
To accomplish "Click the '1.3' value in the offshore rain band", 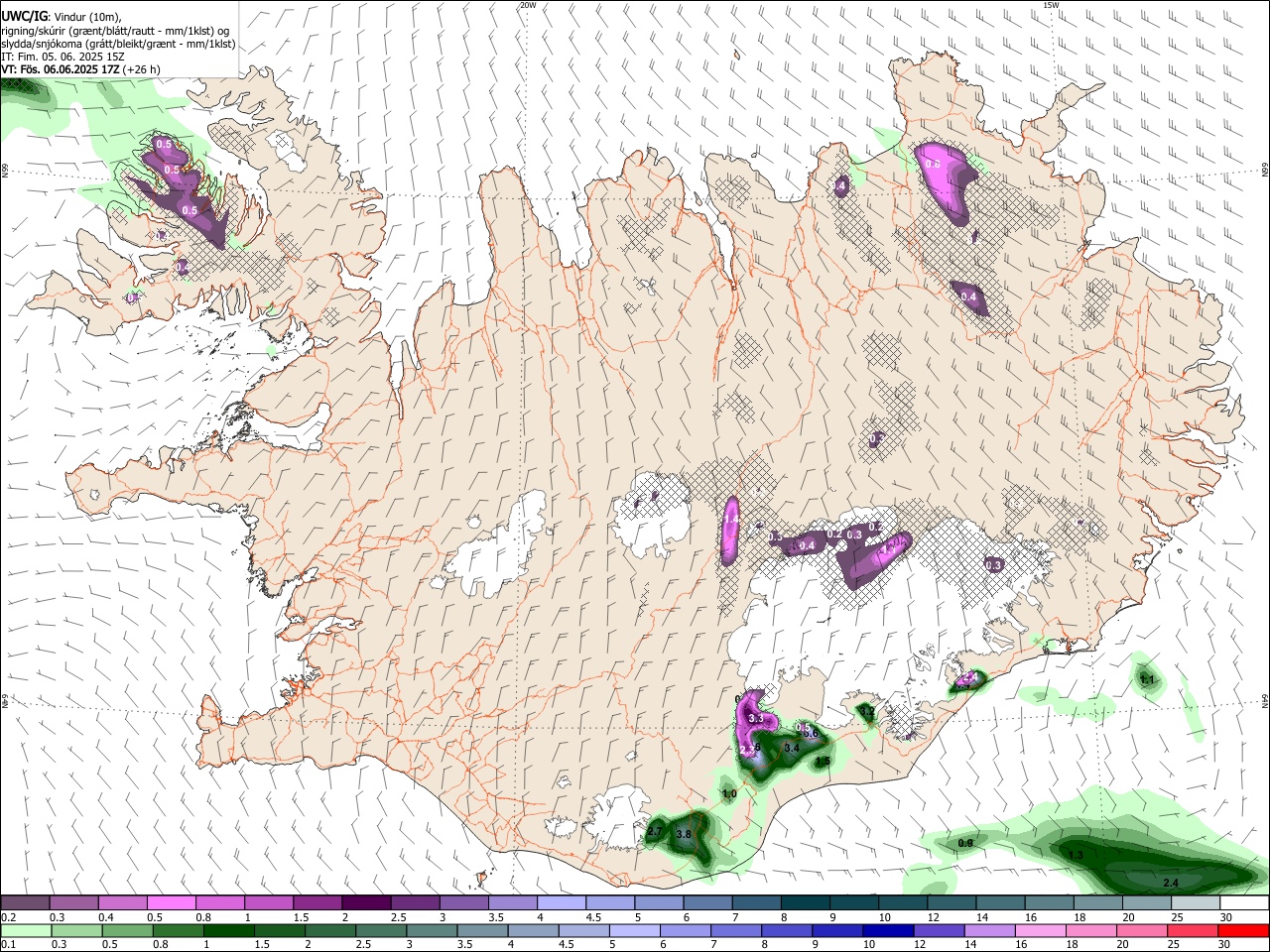I will (1076, 855).
